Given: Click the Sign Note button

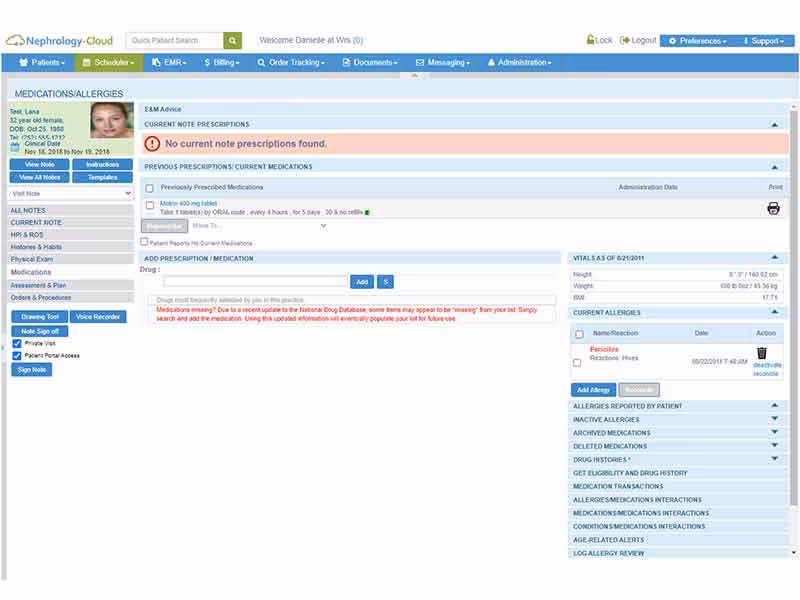Looking at the screenshot, I should (32, 369).
